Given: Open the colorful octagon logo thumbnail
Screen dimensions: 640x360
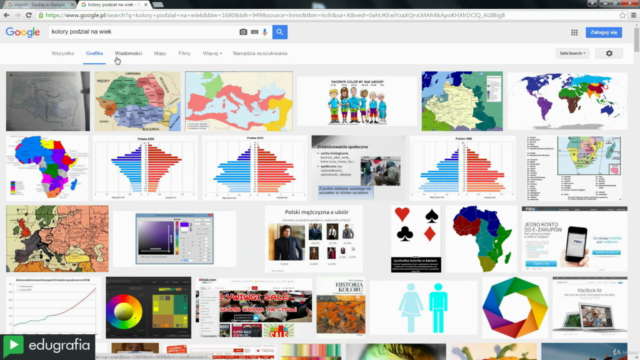Looking at the screenshot, I should pos(515,307).
